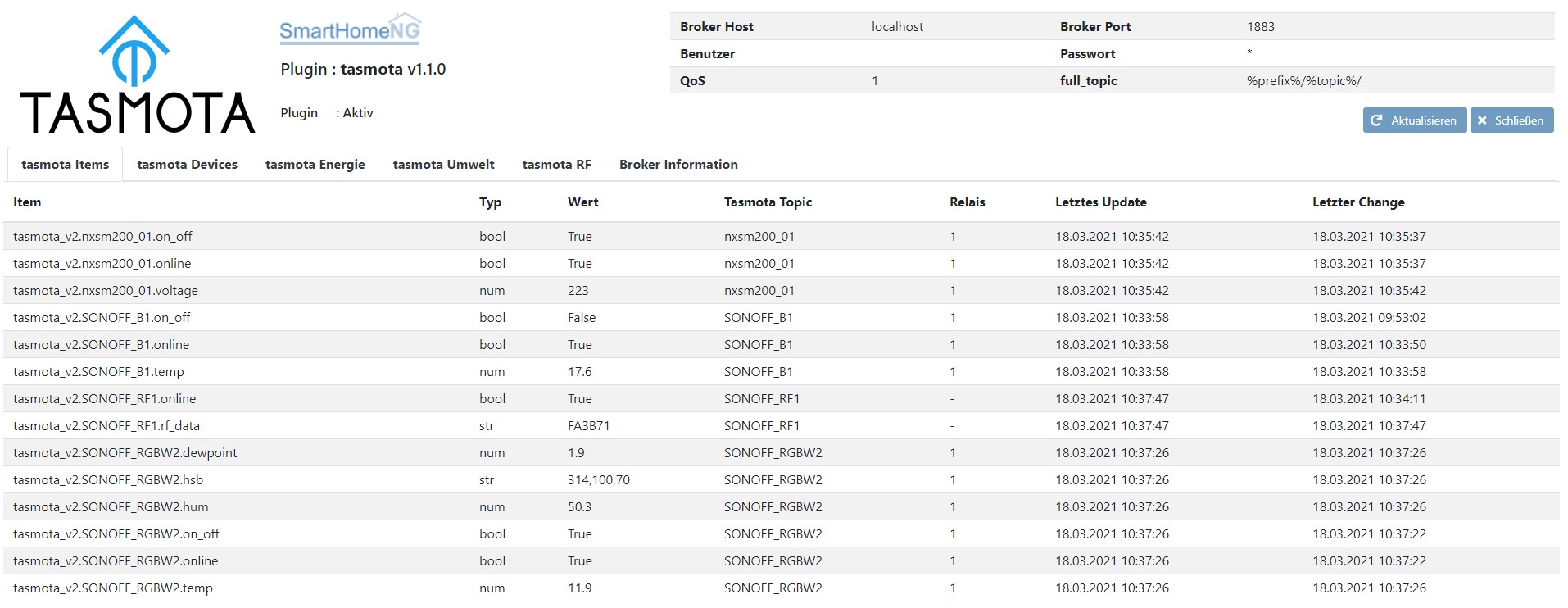The image size is (1568, 608).
Task: Select item tasmota_v2.SONOFF_RGBW2.temp
Action: coord(113,588)
